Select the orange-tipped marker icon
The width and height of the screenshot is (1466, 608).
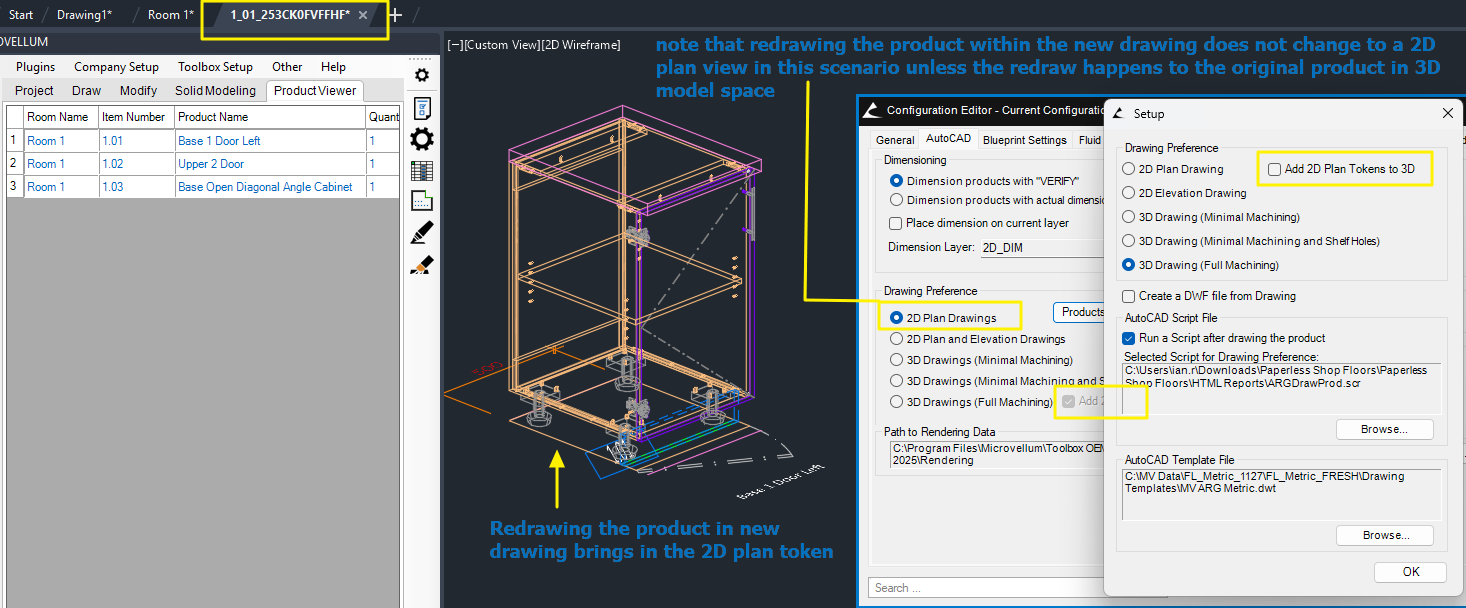point(422,265)
